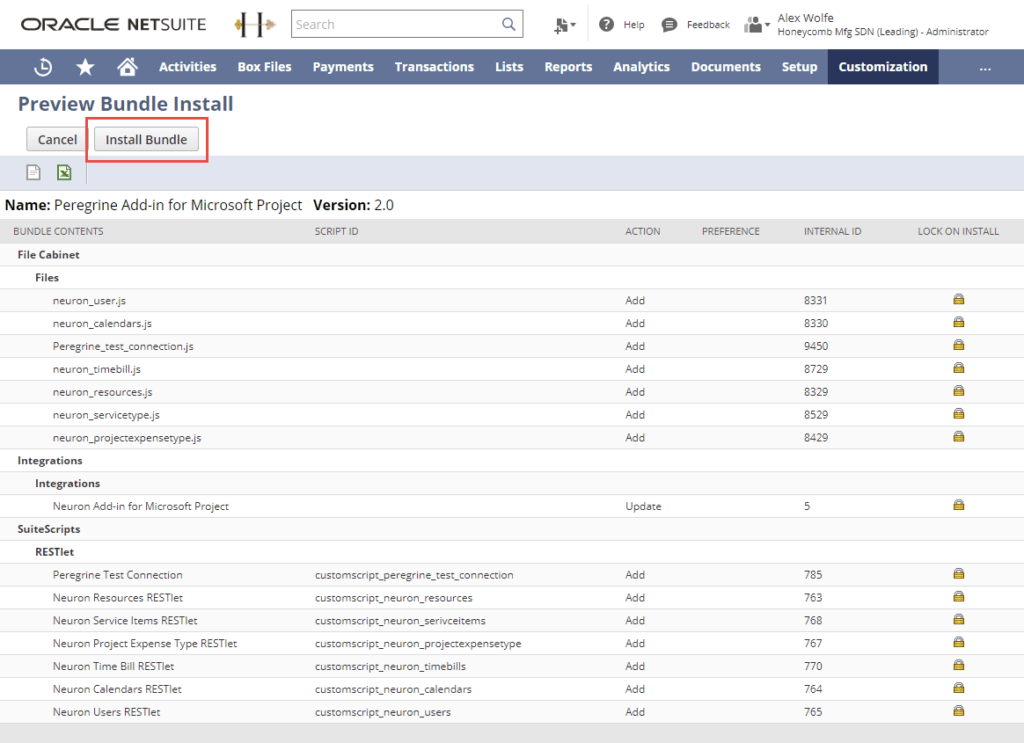Export the bundle list to Excel
1024x743 pixels.
pyautogui.click(x=63, y=172)
